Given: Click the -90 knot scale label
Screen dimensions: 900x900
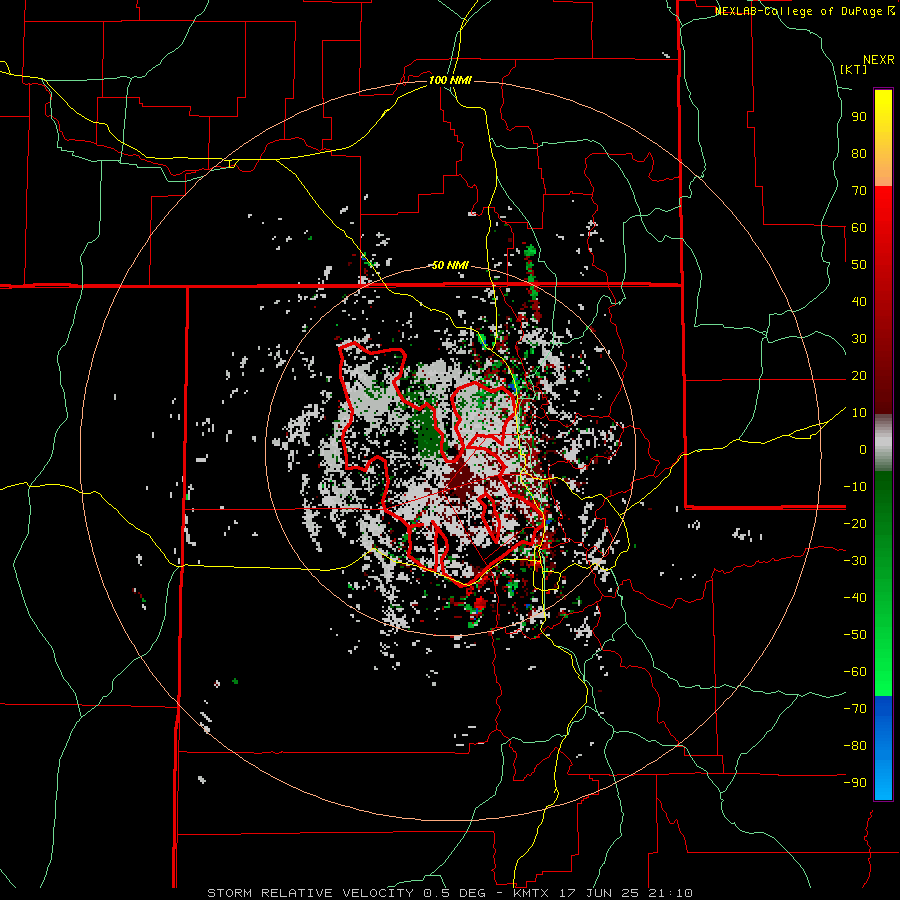Looking at the screenshot, I should pos(855,783).
